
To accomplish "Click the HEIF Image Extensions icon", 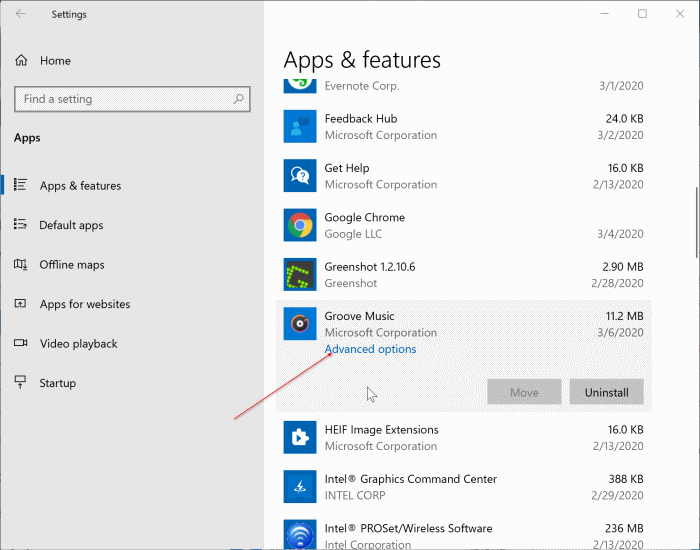I will (300, 437).
